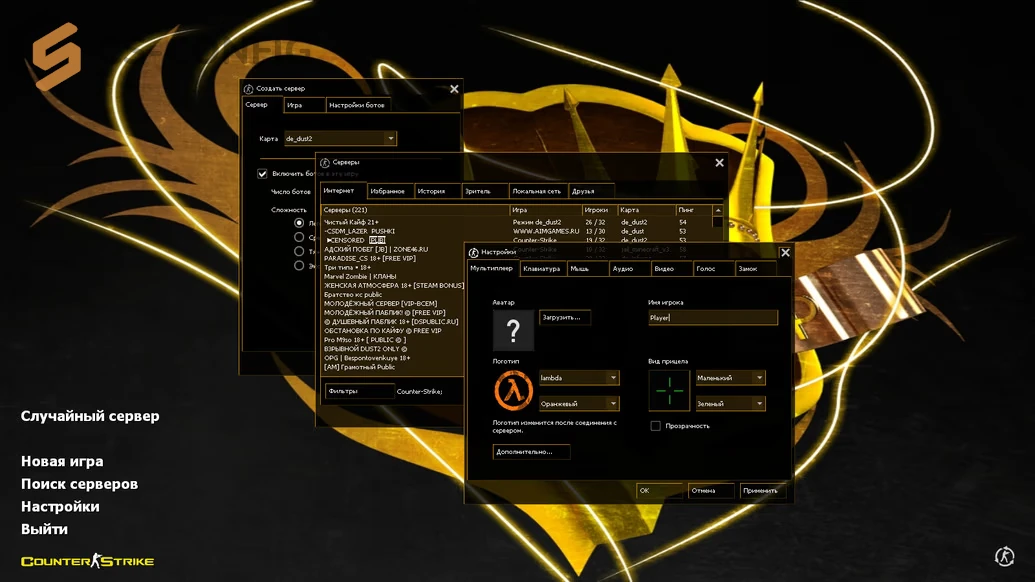This screenshot has height=582, width=1035.
Task: Open the Карта de_dust2 dropdown
Action: click(390, 139)
